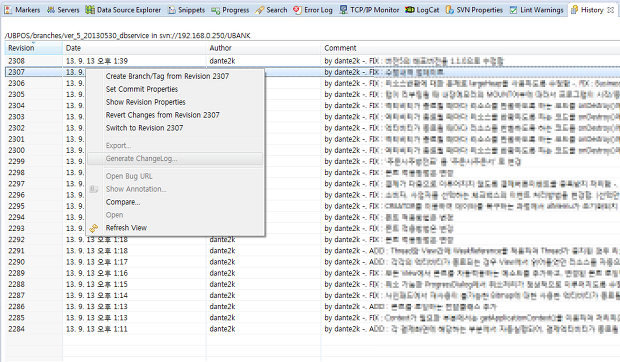
Task: Select revision 2288 row
Action: (312, 285)
